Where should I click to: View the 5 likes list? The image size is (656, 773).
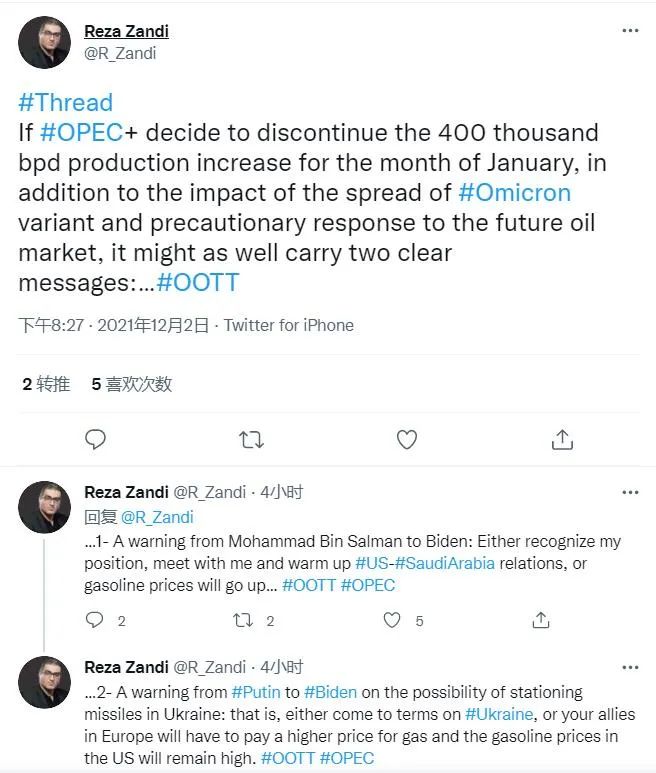(x=131, y=384)
